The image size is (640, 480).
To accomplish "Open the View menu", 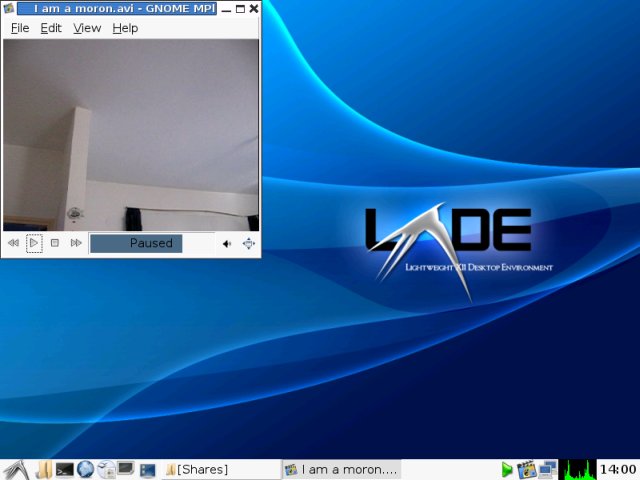I will point(87,28).
